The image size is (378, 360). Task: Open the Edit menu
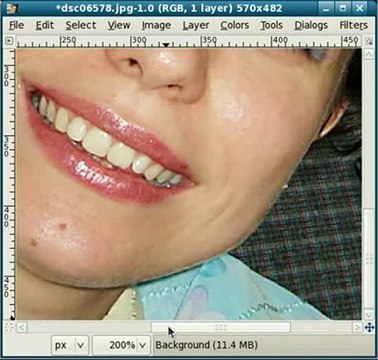click(45, 25)
